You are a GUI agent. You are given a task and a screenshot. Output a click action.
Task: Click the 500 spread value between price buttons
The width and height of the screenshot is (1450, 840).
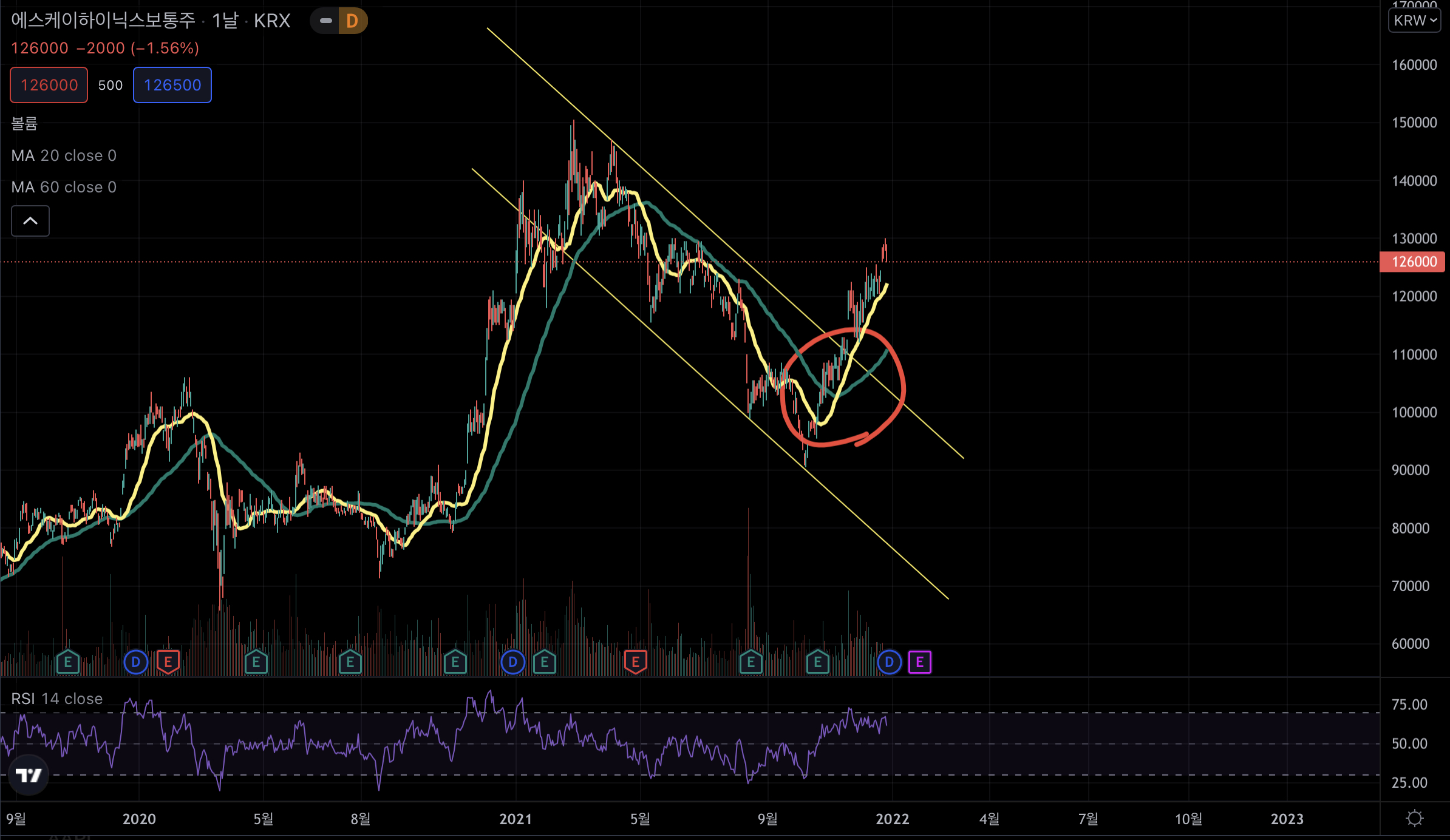click(111, 85)
